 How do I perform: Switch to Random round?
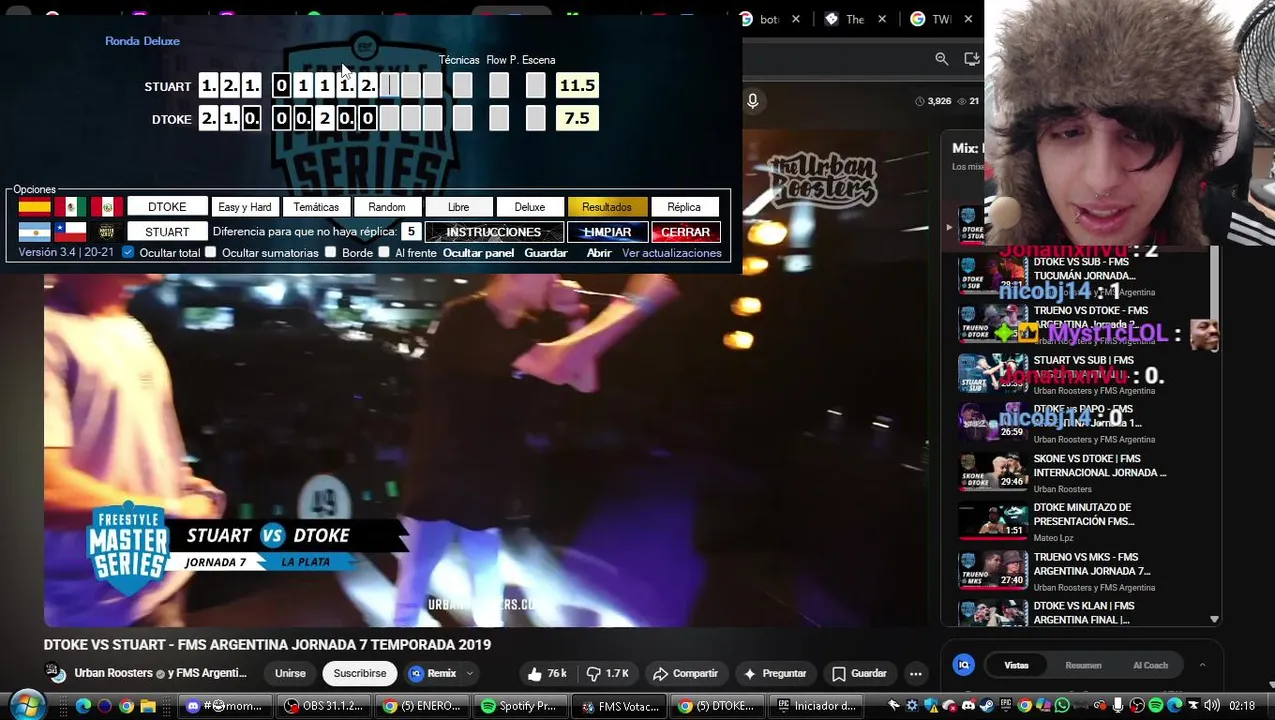click(x=387, y=207)
